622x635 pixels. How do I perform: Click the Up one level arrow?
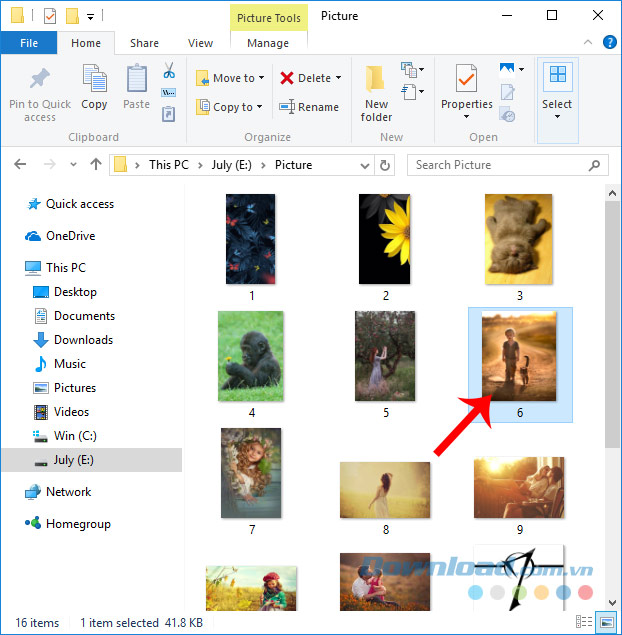[96, 164]
